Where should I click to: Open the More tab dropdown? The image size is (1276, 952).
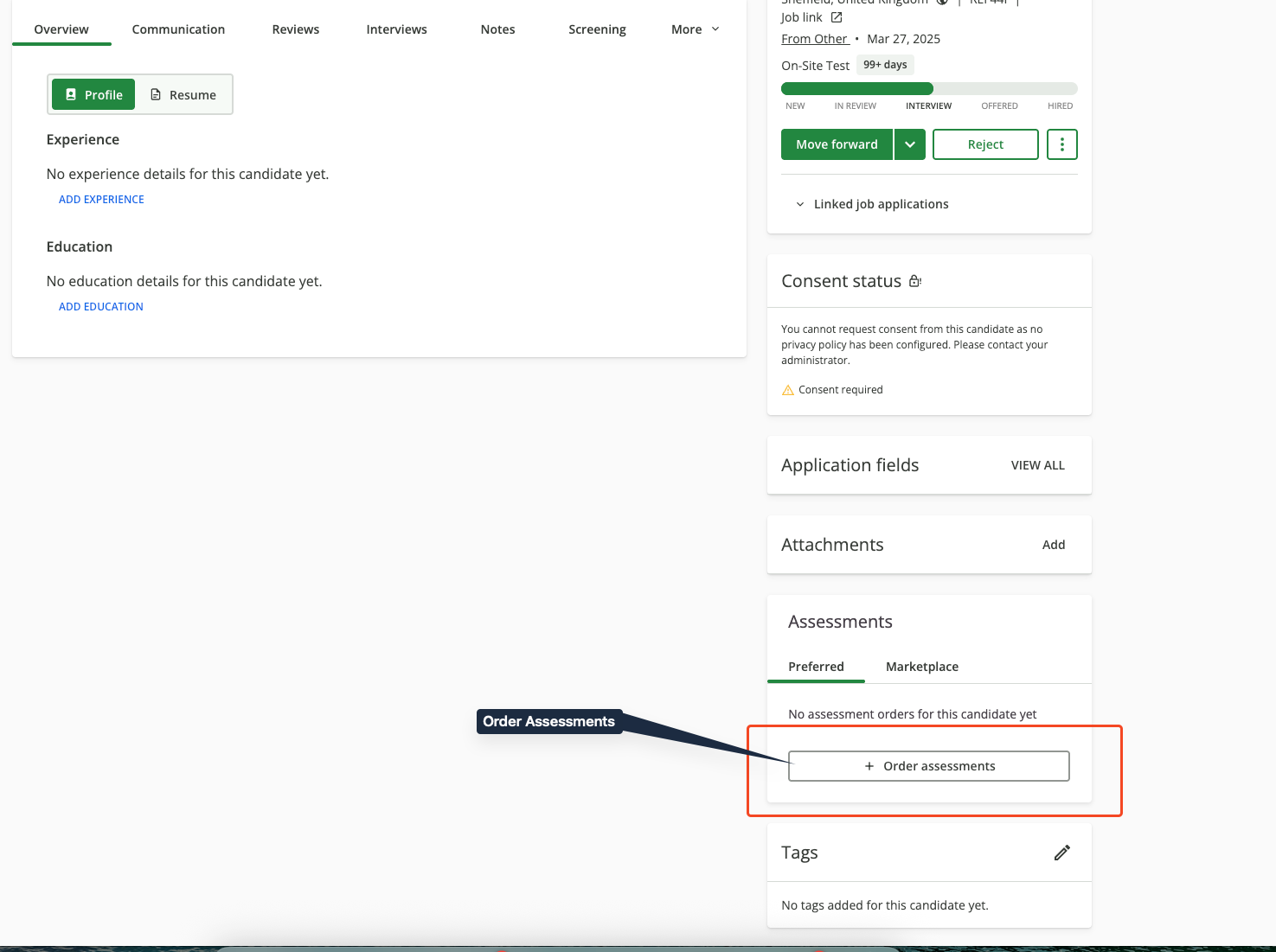(x=695, y=29)
